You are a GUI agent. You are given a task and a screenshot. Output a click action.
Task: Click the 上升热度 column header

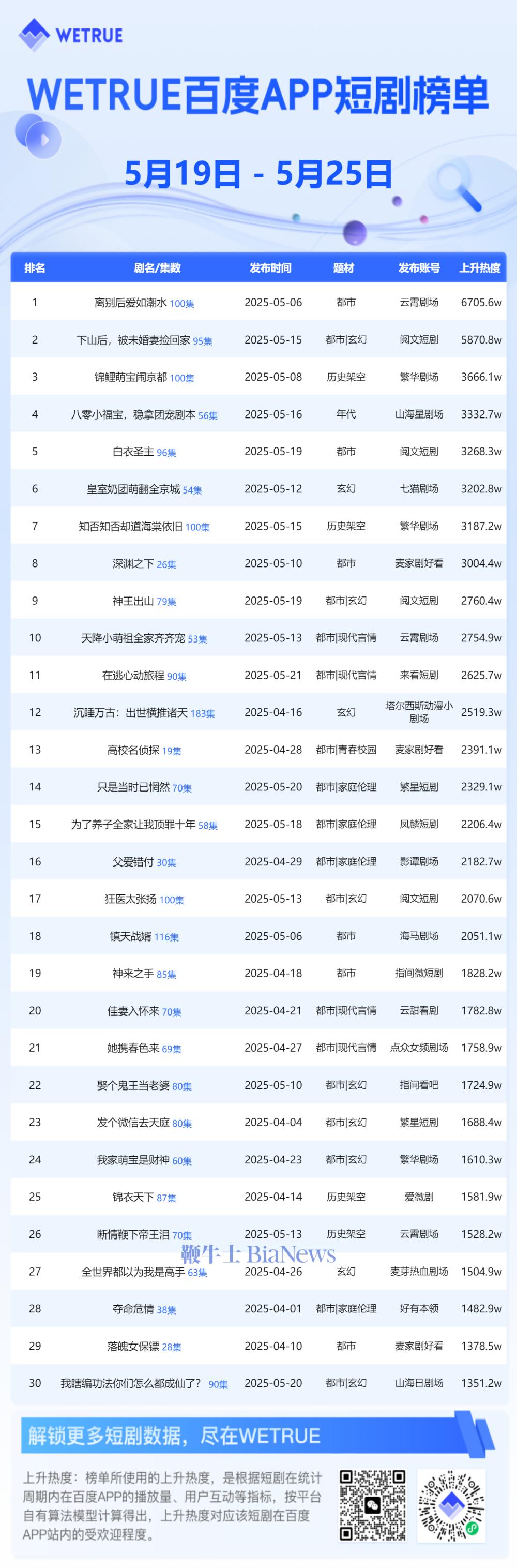480,268
